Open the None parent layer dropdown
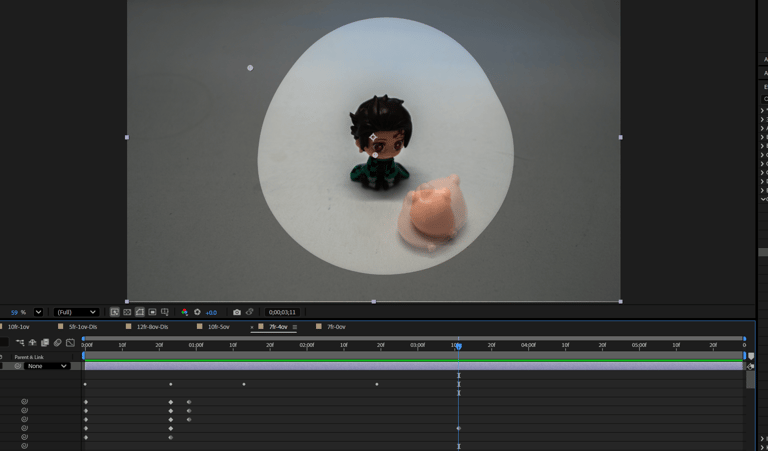 tap(47, 366)
